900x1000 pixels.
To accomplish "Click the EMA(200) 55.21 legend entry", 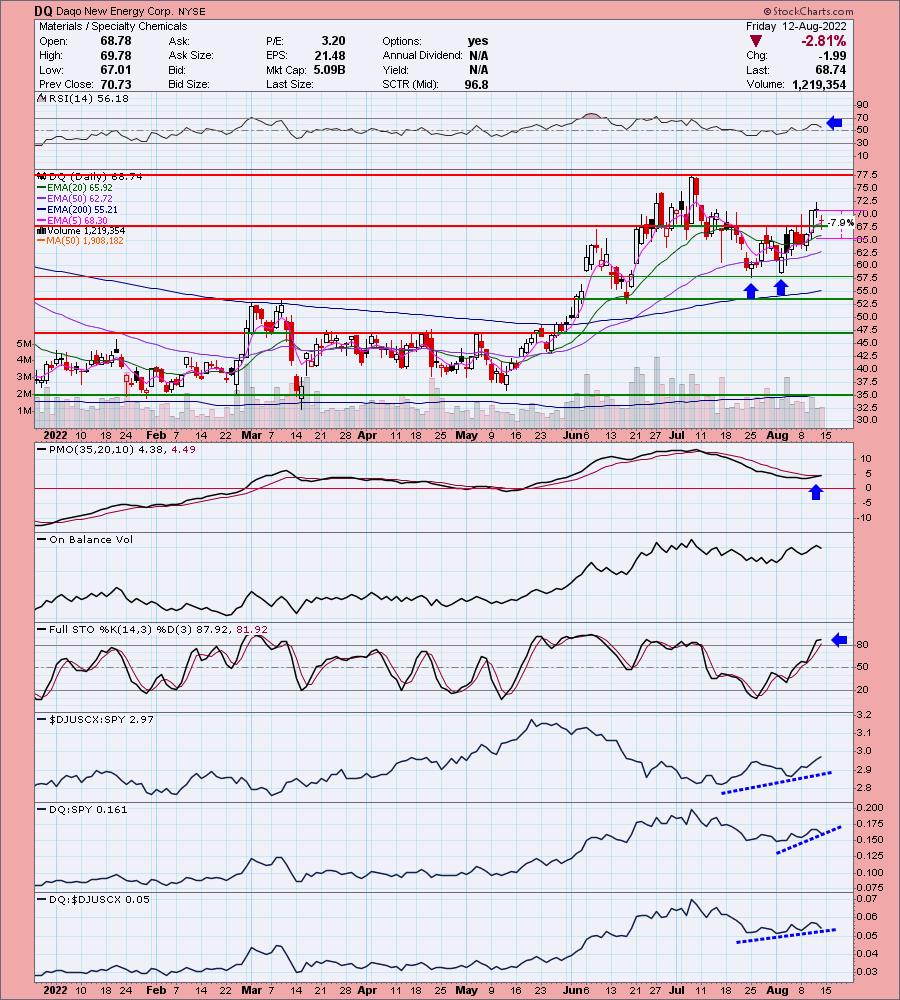I will point(77,209).
